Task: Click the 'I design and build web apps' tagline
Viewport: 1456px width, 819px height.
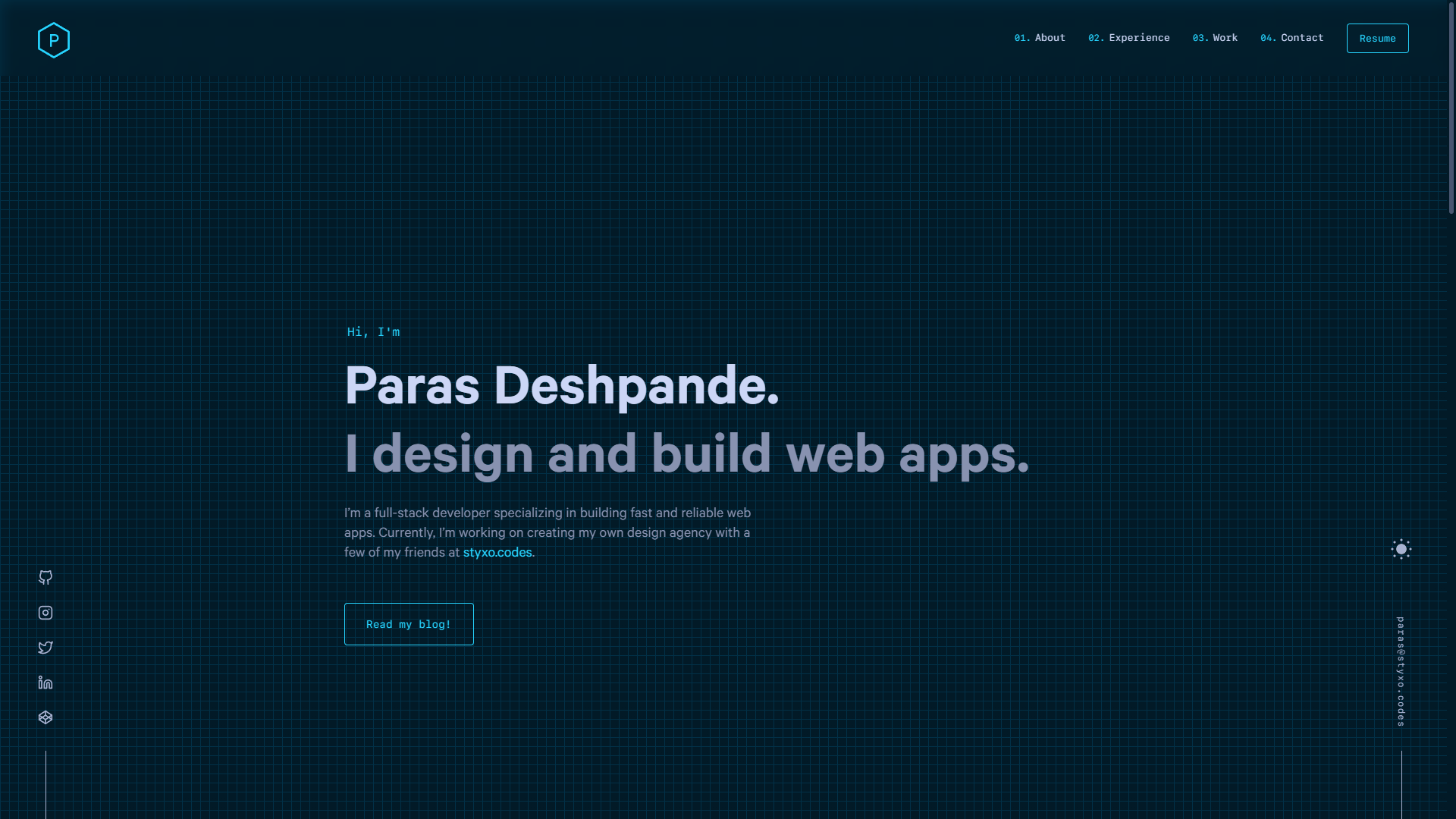Action: tap(686, 454)
